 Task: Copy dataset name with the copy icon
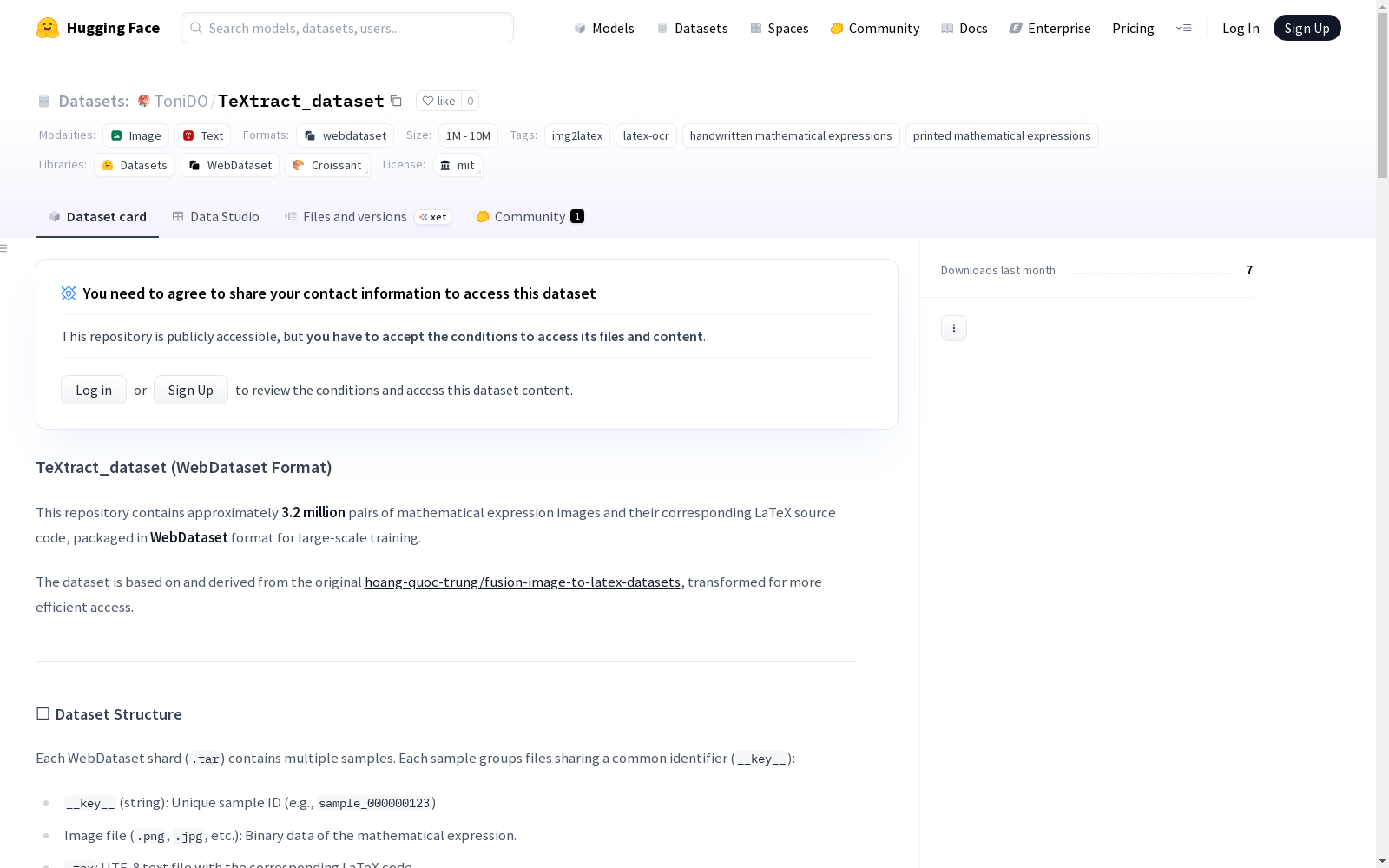(396, 101)
